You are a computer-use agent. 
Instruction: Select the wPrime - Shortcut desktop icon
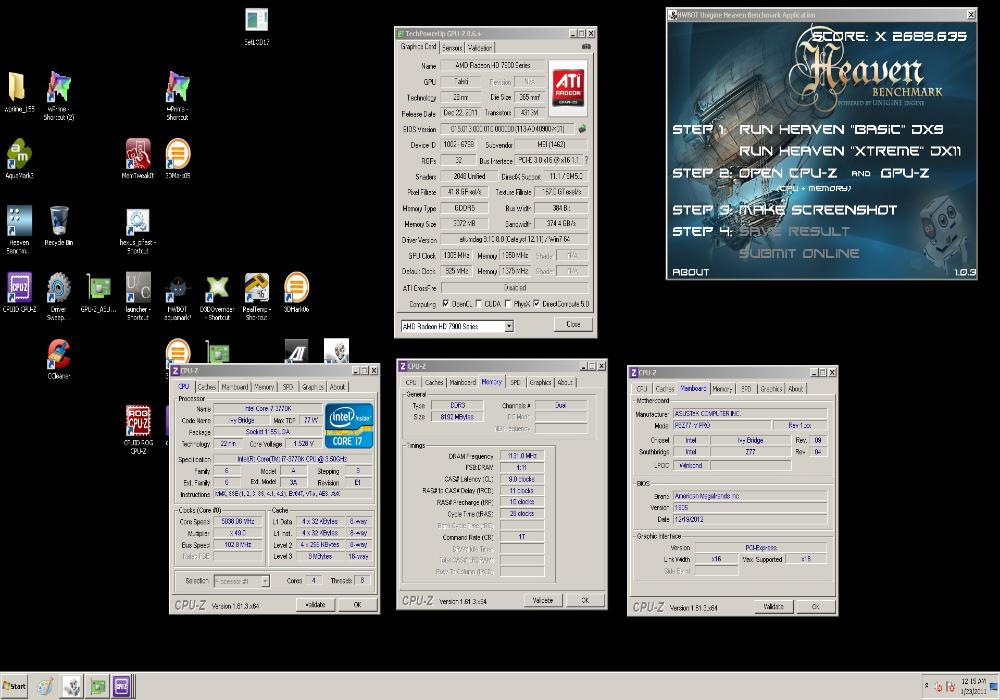click(177, 96)
